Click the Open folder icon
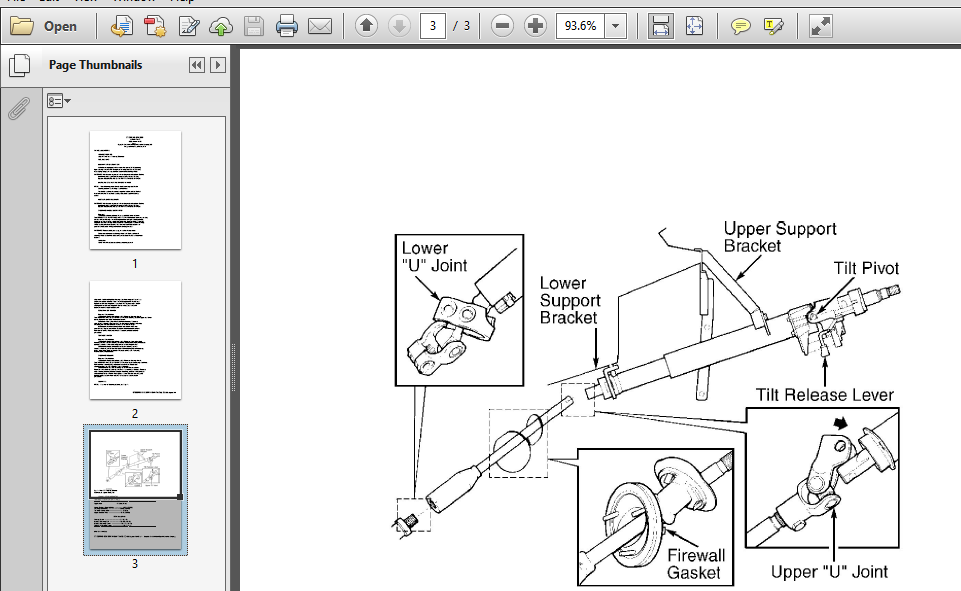 [x=21, y=26]
